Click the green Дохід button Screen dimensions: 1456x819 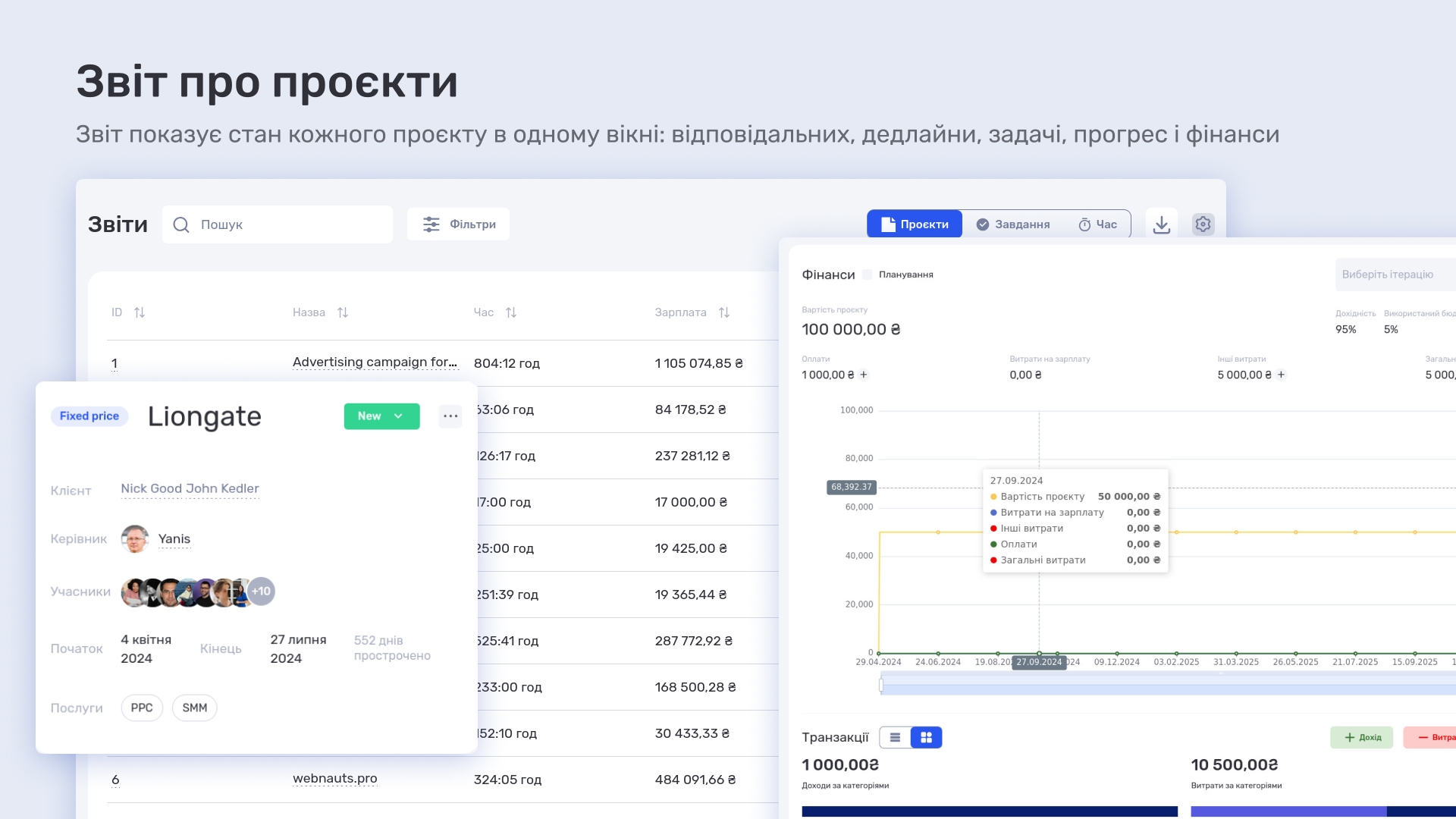[x=1362, y=736]
